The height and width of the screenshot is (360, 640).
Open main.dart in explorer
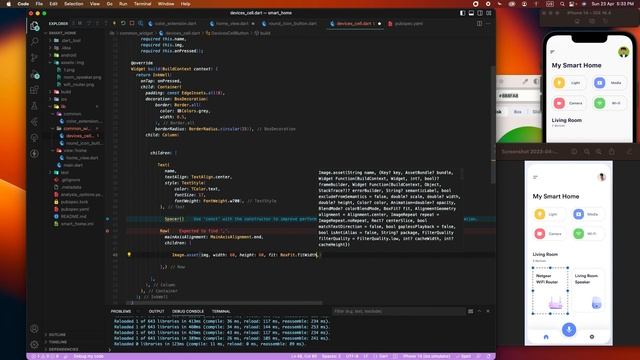(73, 165)
